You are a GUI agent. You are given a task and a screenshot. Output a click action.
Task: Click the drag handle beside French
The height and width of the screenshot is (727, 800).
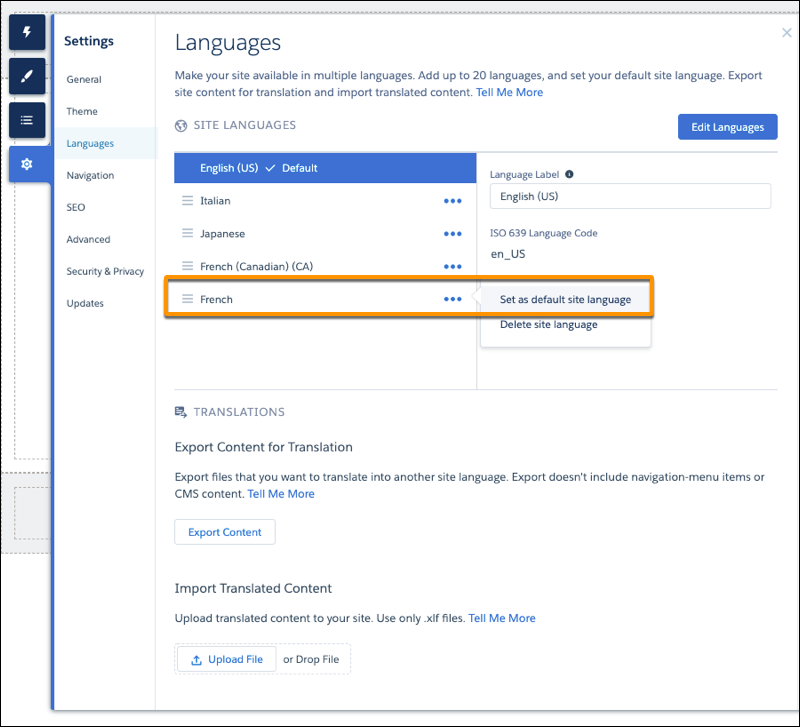tap(188, 298)
